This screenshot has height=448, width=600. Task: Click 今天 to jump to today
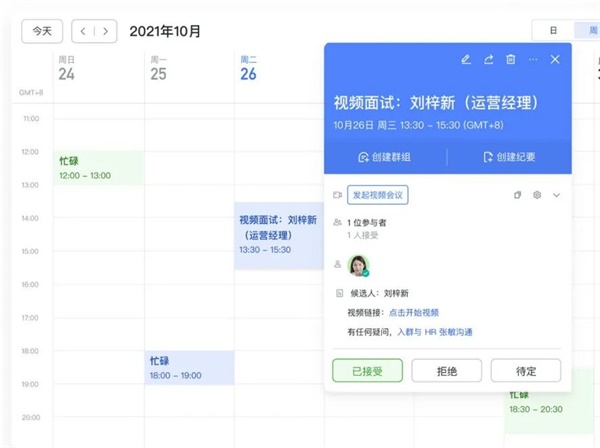(42, 31)
